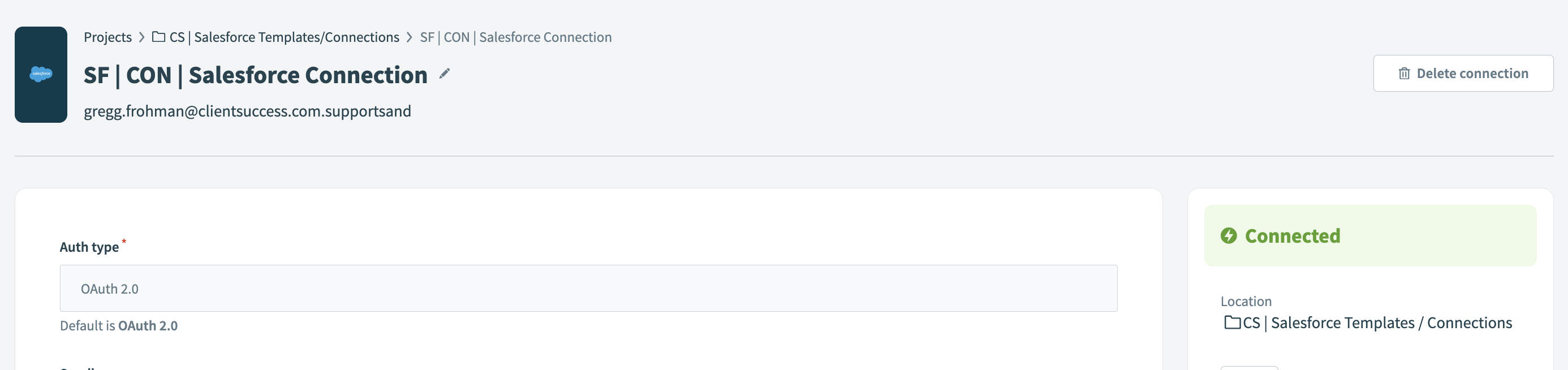Open the Auth type OAuth 2.0 dropdown
This screenshot has width=1568, height=370.
tap(588, 289)
